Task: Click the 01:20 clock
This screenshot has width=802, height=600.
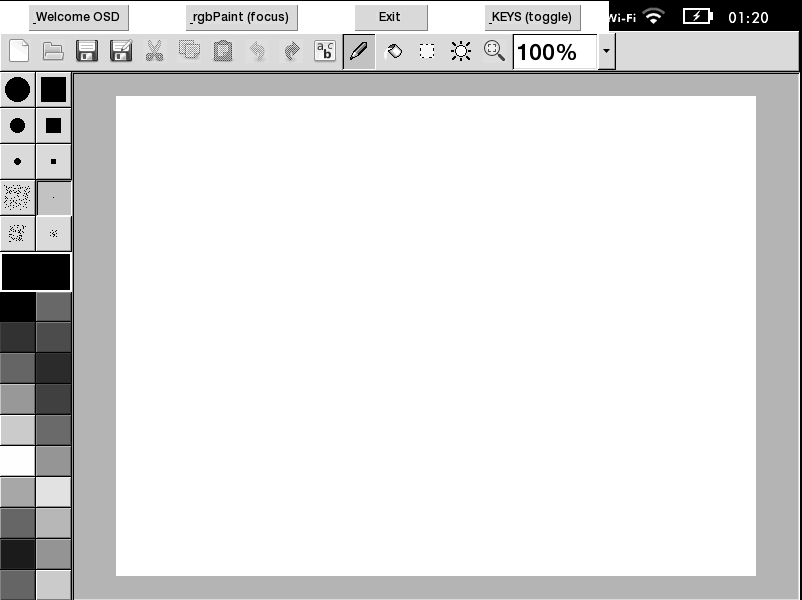Action: click(x=748, y=18)
